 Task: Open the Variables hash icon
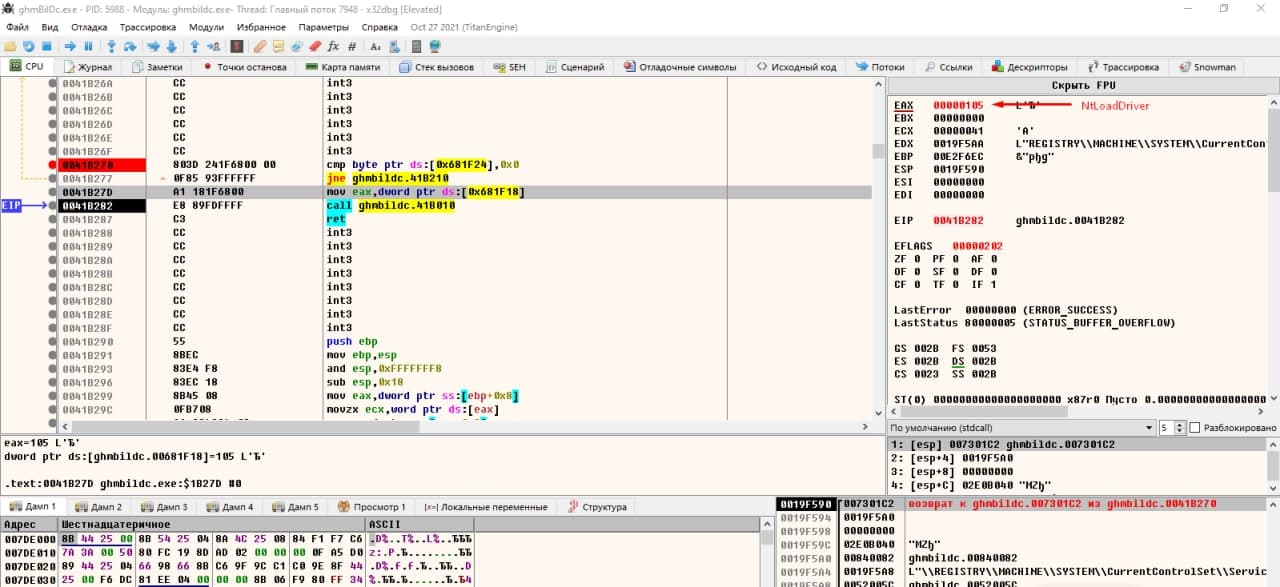[x=351, y=46]
